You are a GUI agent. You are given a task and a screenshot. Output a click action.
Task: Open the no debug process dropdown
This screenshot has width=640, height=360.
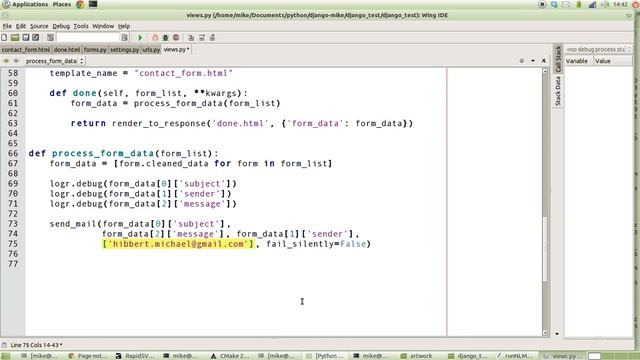(598, 49)
